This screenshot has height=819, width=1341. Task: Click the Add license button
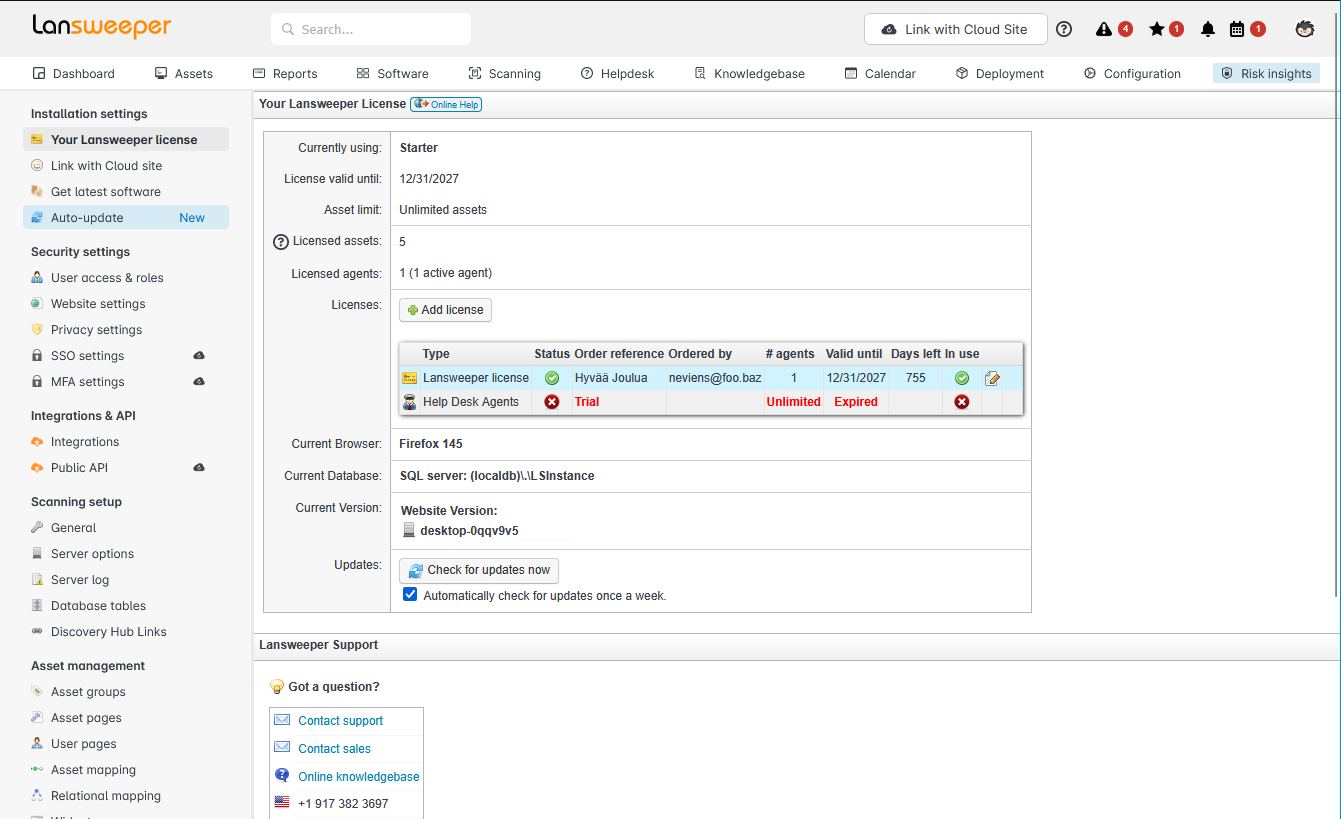coord(445,310)
